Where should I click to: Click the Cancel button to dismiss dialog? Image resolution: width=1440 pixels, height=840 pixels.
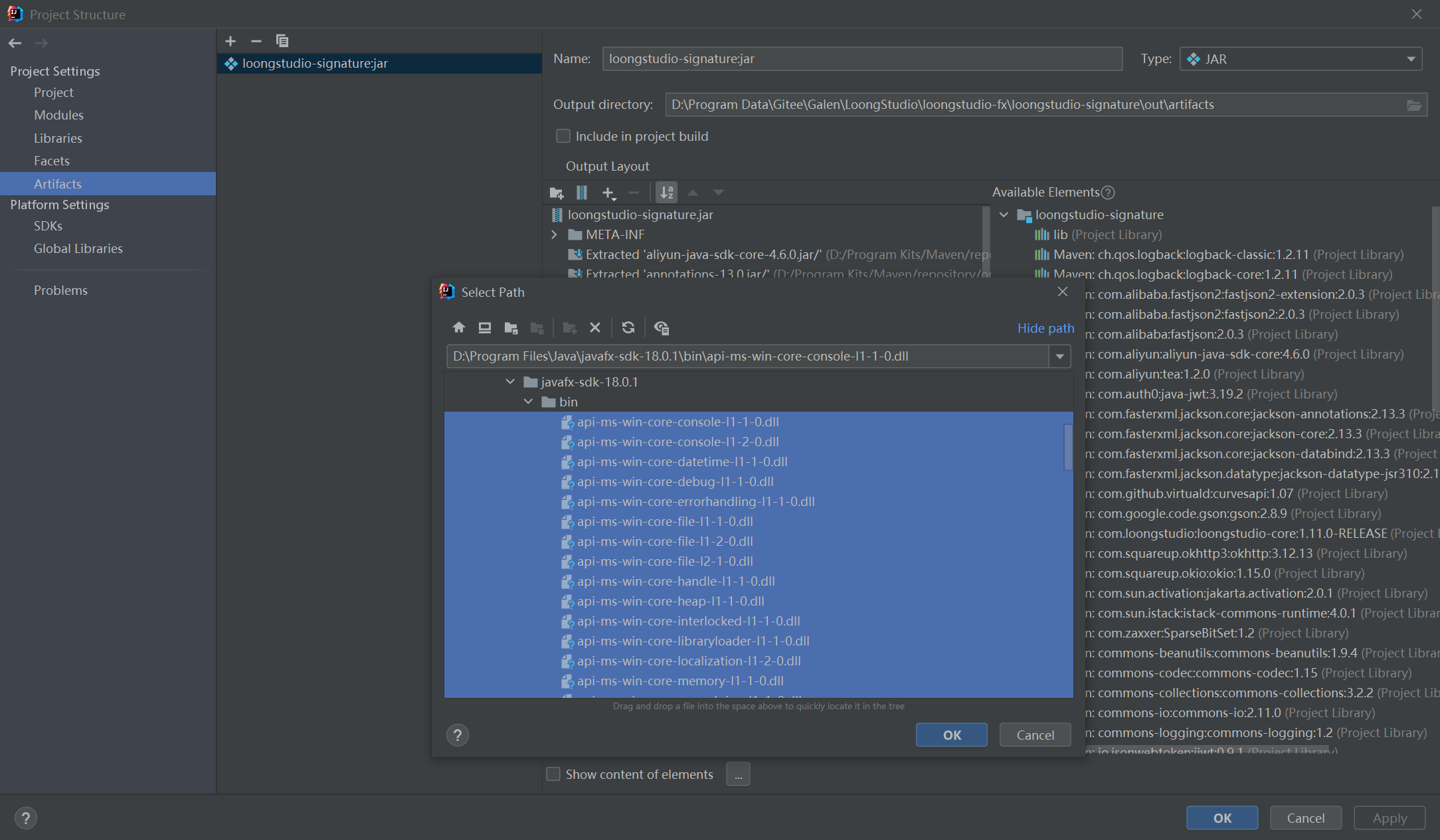point(1036,734)
